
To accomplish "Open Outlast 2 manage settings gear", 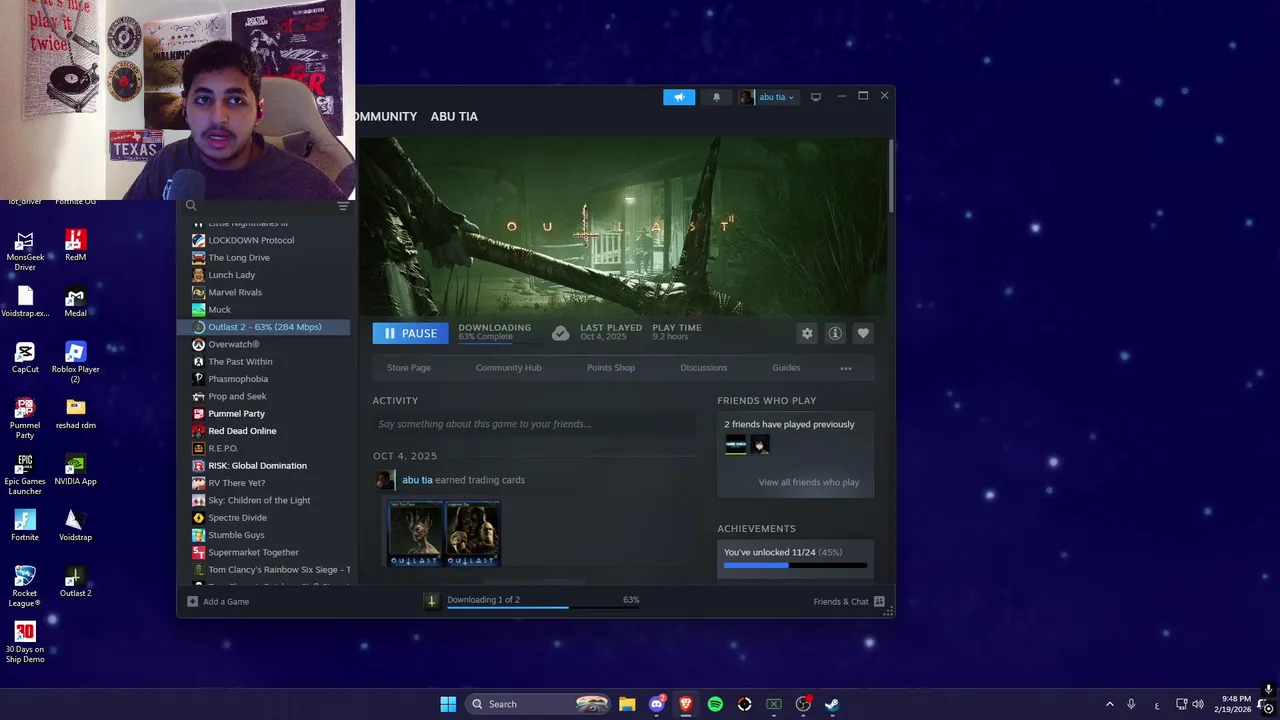I will click(x=807, y=333).
